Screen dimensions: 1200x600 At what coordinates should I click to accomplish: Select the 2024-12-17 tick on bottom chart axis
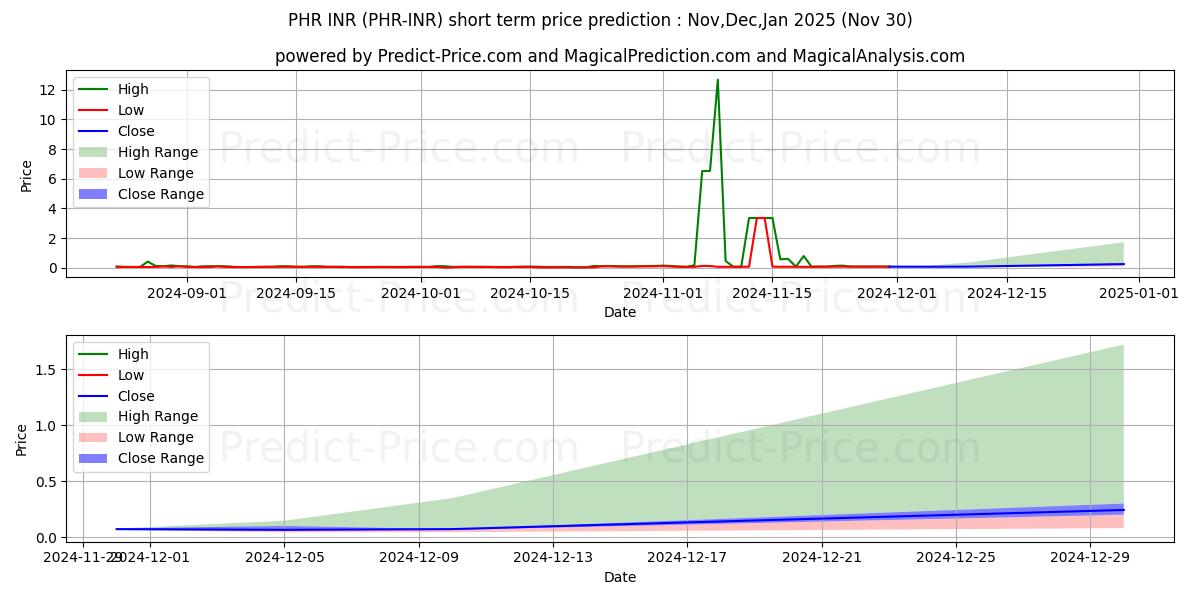[687, 557]
